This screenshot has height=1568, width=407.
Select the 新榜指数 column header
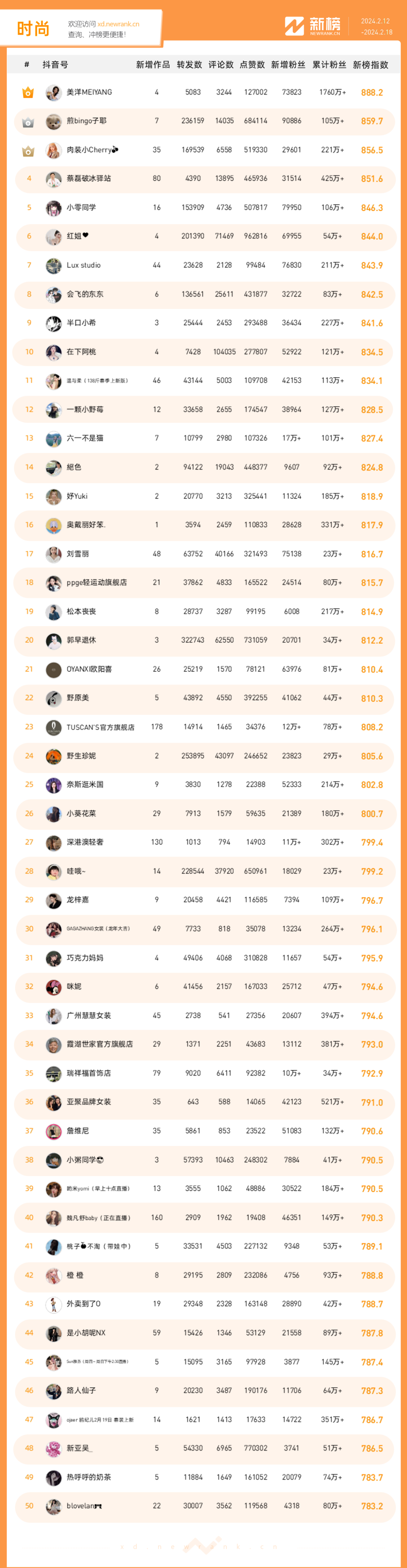pyautogui.click(x=370, y=65)
